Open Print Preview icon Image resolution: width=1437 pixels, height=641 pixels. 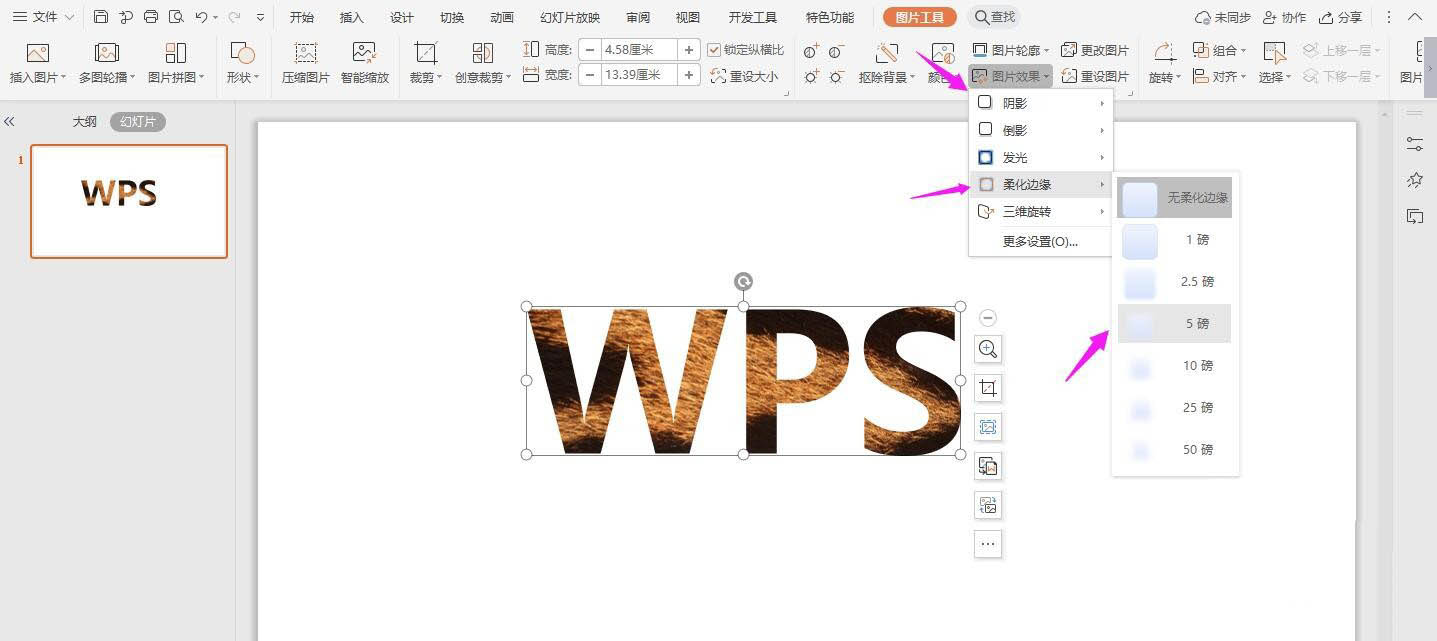[176, 17]
